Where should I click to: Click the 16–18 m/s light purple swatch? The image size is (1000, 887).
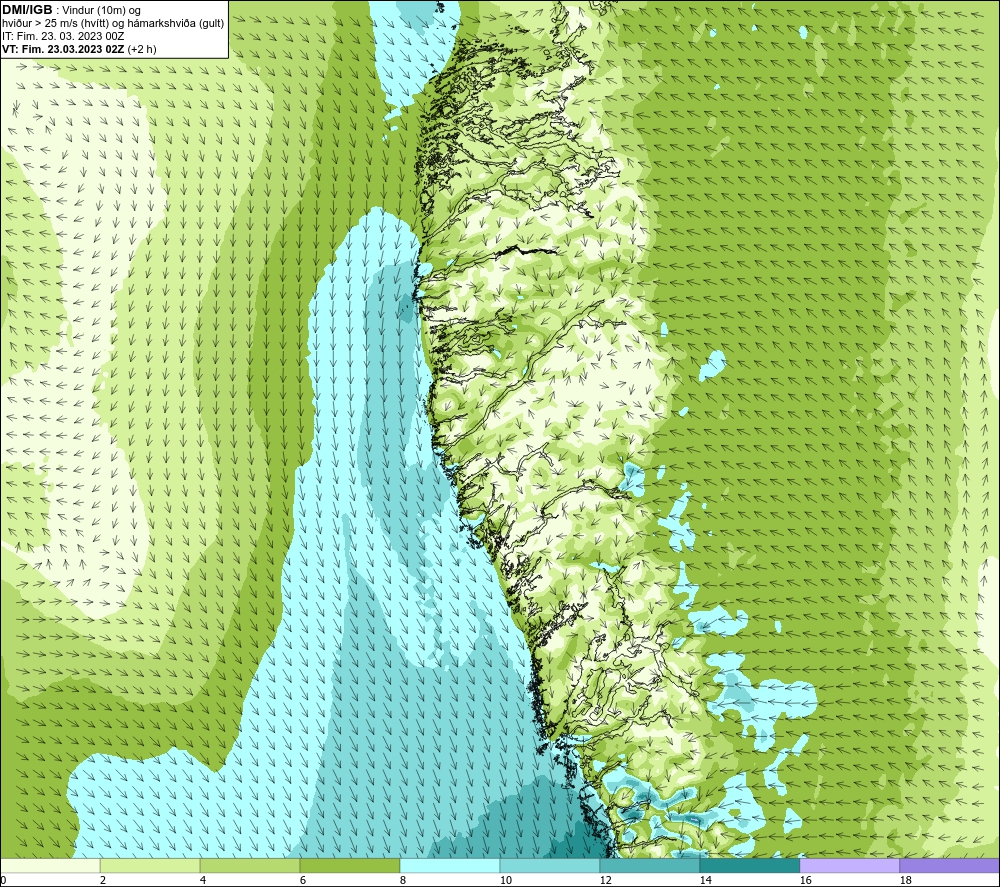click(849, 866)
